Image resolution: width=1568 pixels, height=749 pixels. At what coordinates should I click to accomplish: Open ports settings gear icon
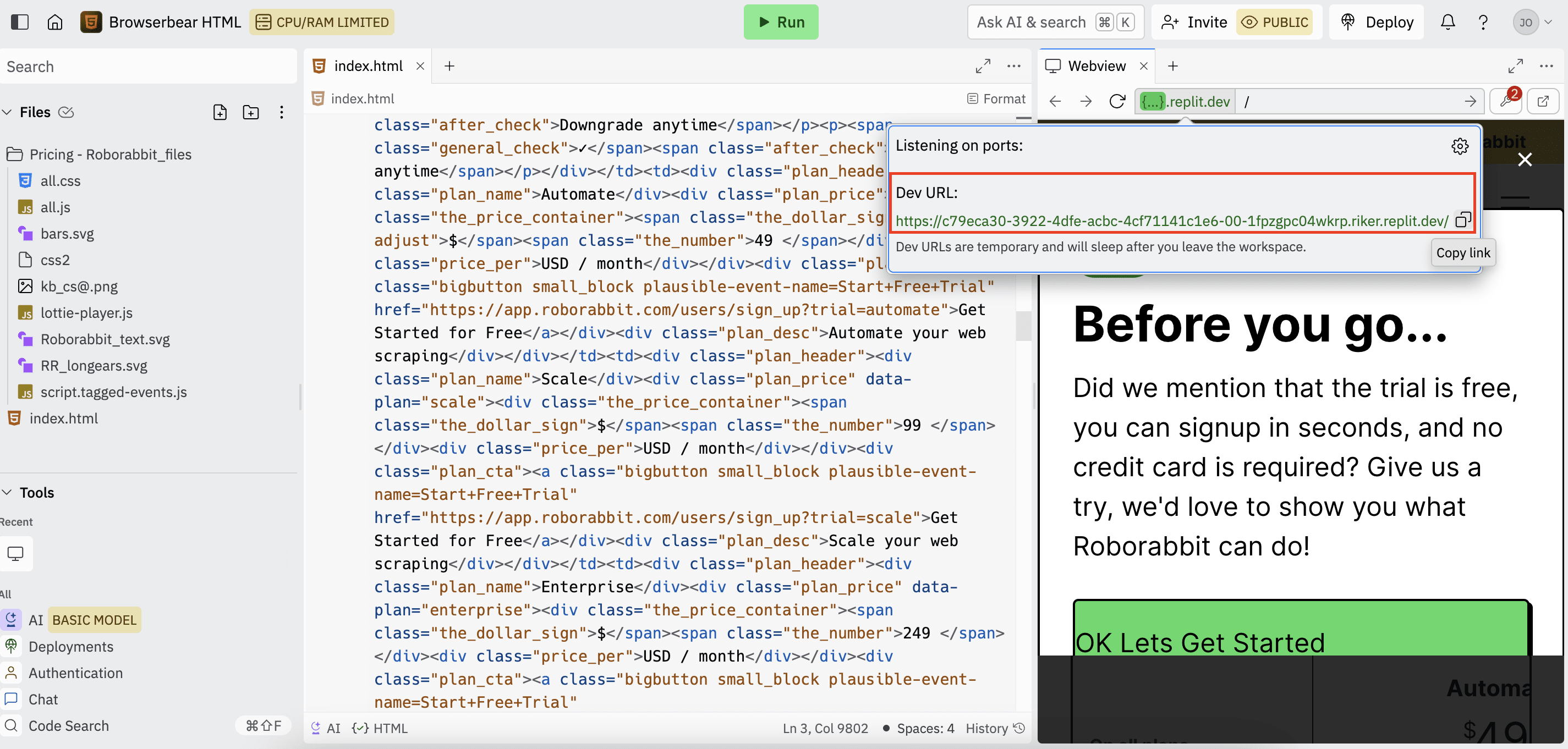[1460, 146]
